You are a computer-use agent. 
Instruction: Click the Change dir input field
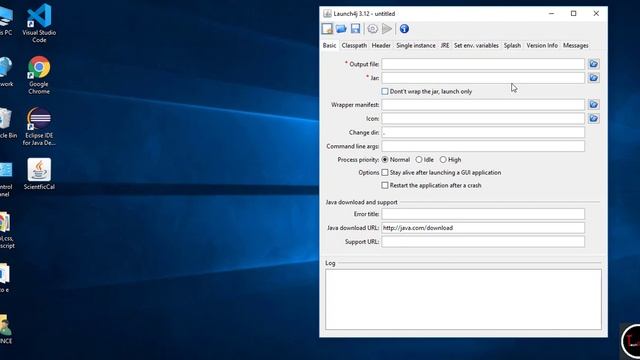pos(483,132)
